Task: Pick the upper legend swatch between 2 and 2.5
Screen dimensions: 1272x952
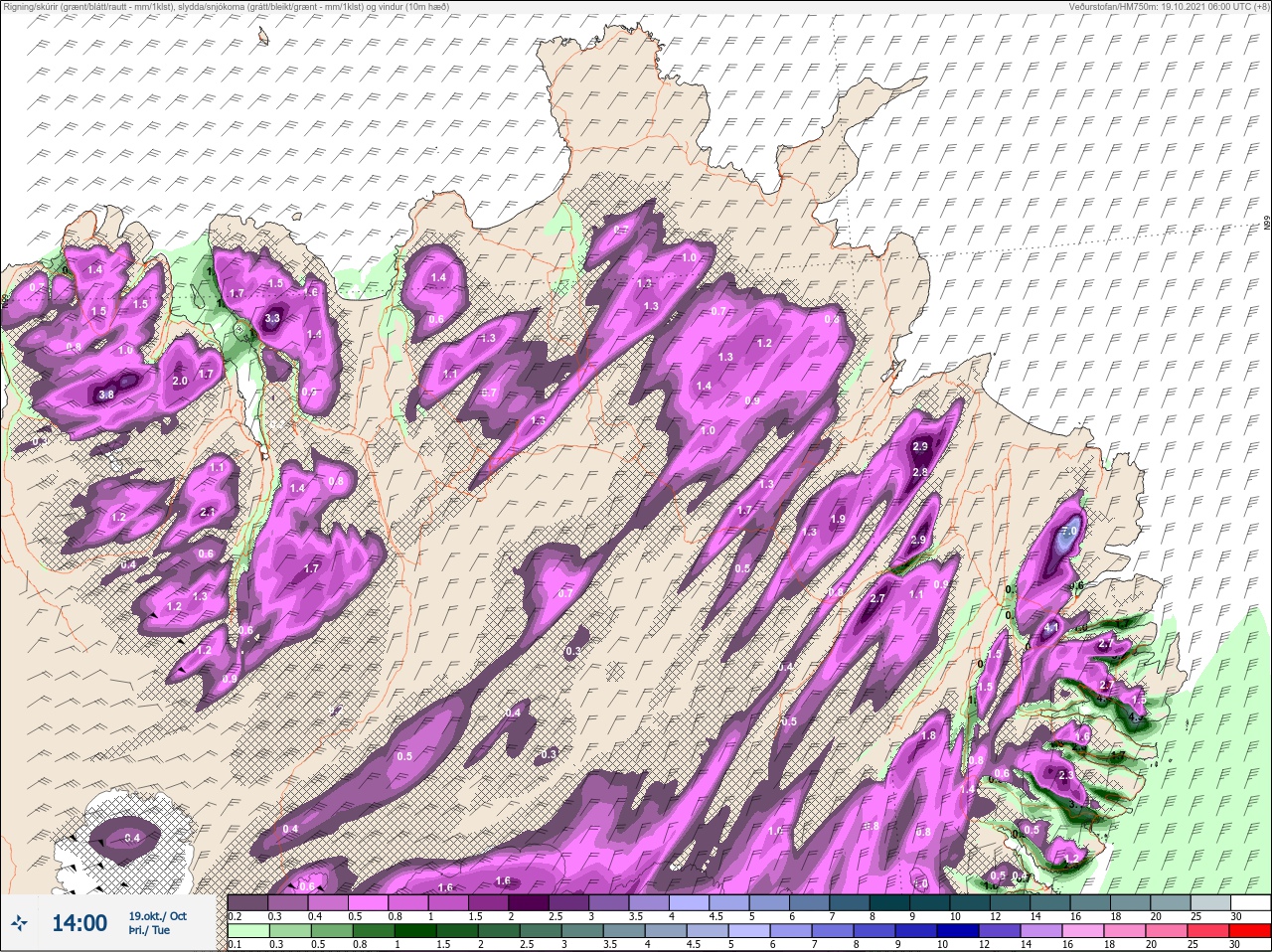Action: pyautogui.click(x=528, y=902)
